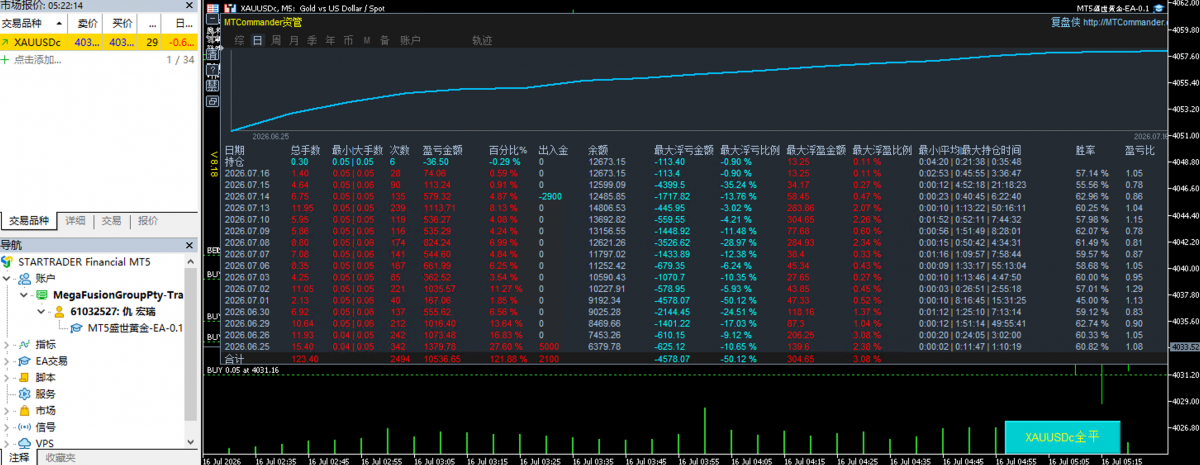Select the XAUUSDc row in Market Watch

click(x=98, y=42)
